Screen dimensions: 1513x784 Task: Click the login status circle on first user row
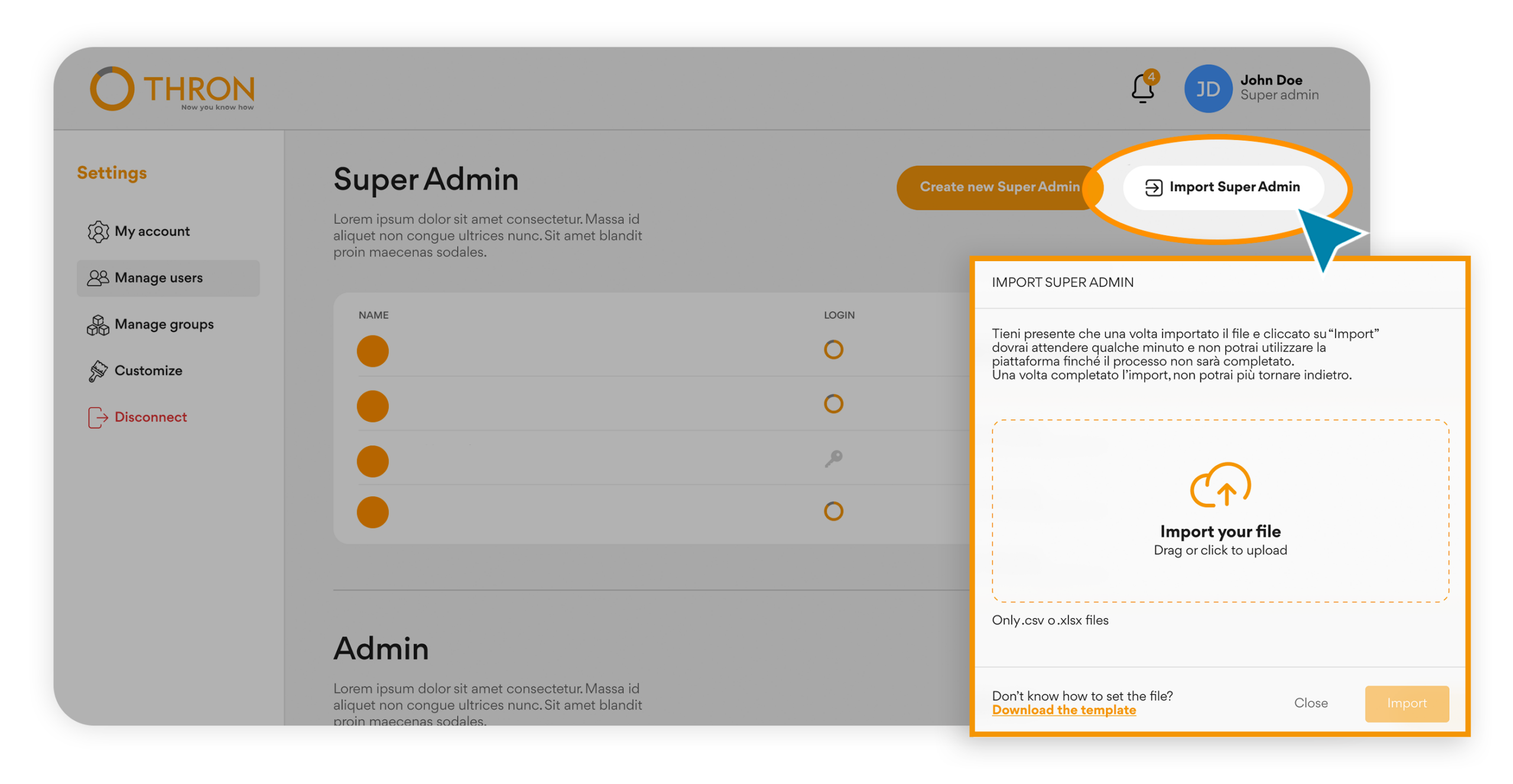pos(833,350)
